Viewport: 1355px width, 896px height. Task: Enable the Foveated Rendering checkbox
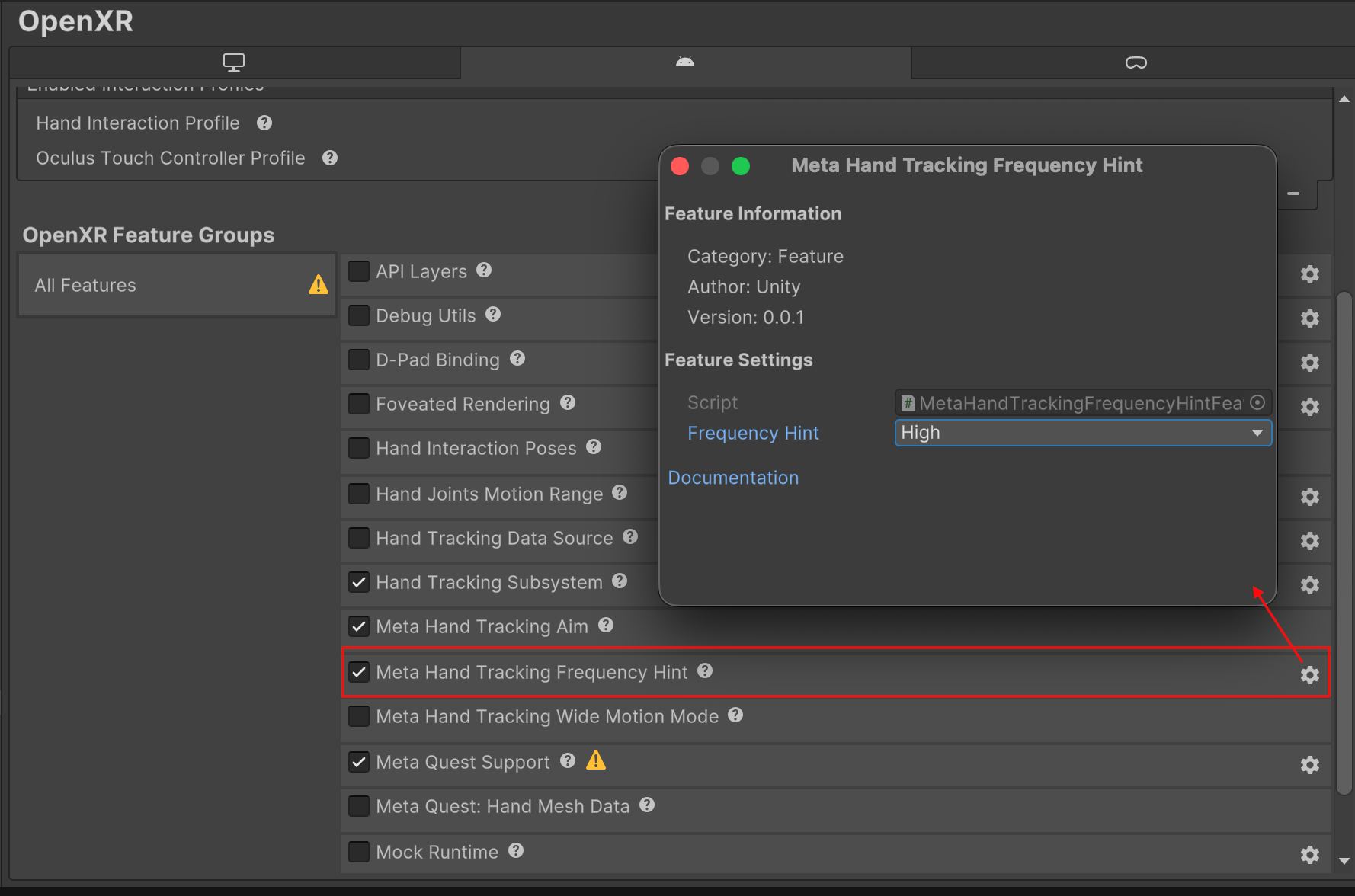359,404
